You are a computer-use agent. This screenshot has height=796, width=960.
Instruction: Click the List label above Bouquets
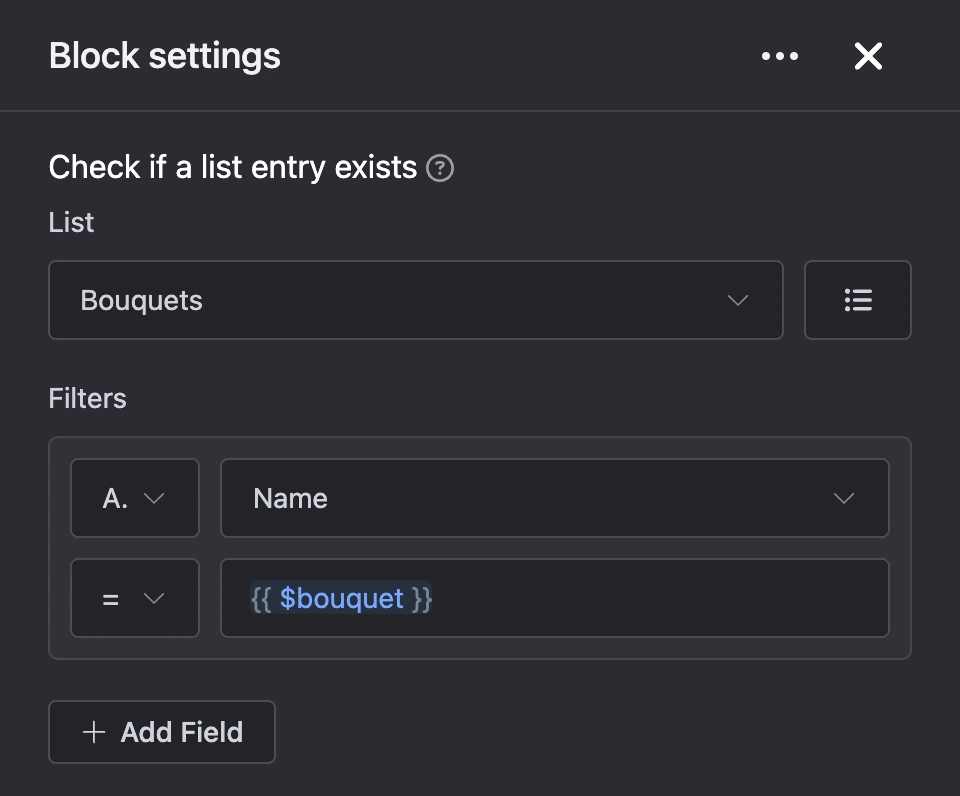tap(72, 222)
